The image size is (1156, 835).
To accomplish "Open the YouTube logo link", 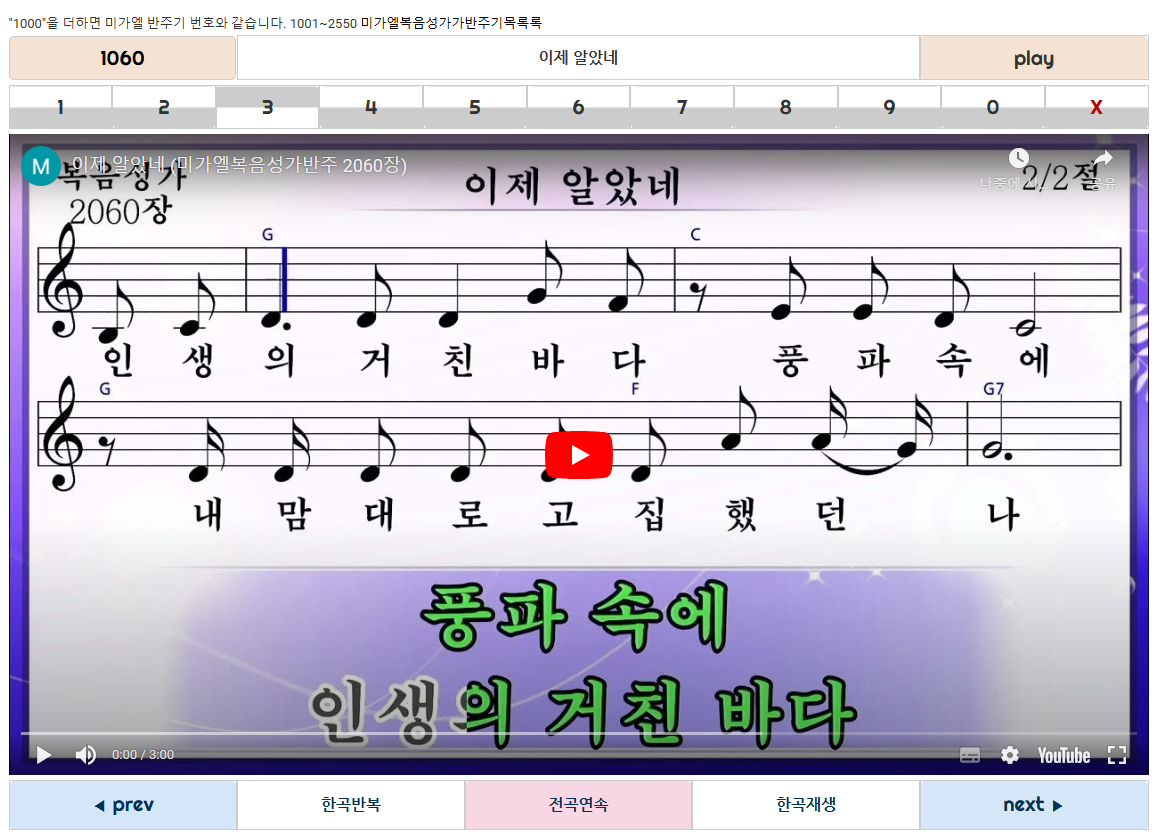I will pos(1063,755).
